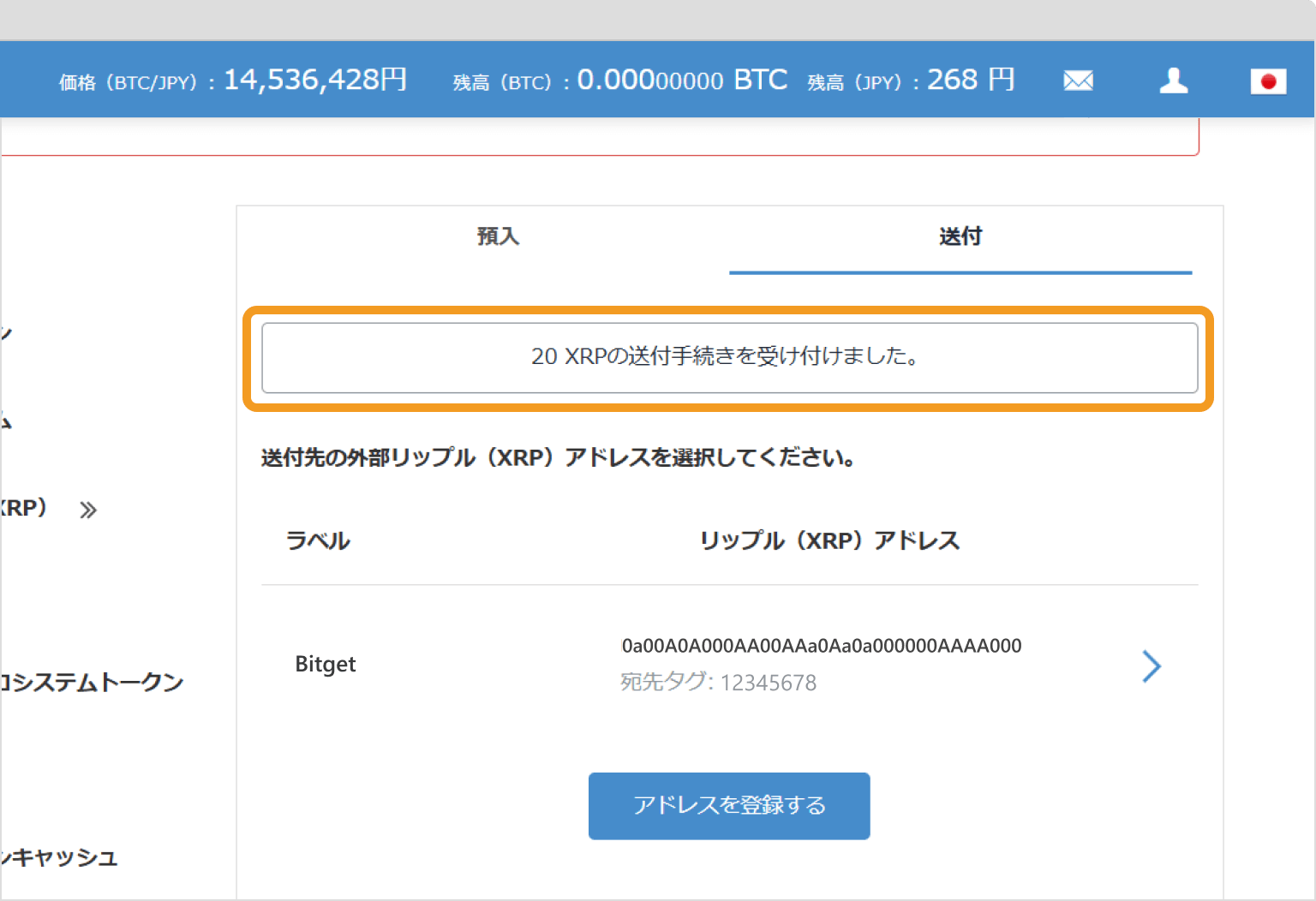
Task: Click the Bitget label link
Action: 326,664
